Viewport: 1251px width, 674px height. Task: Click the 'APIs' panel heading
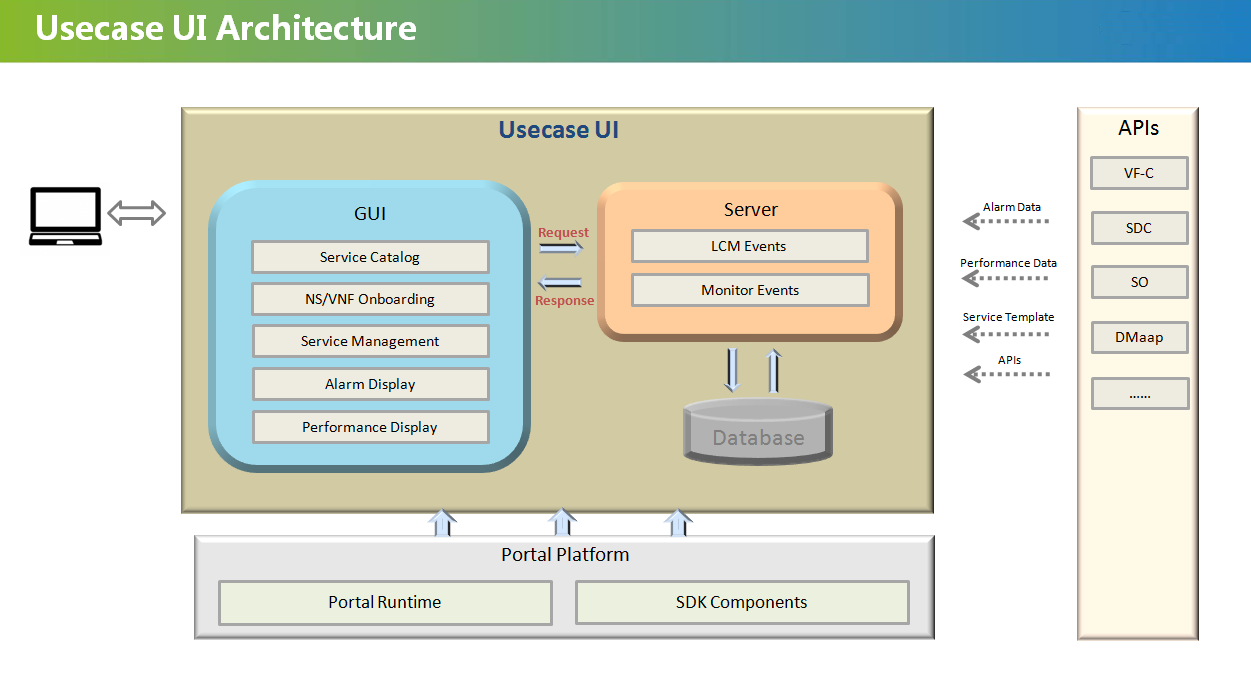click(x=1138, y=128)
